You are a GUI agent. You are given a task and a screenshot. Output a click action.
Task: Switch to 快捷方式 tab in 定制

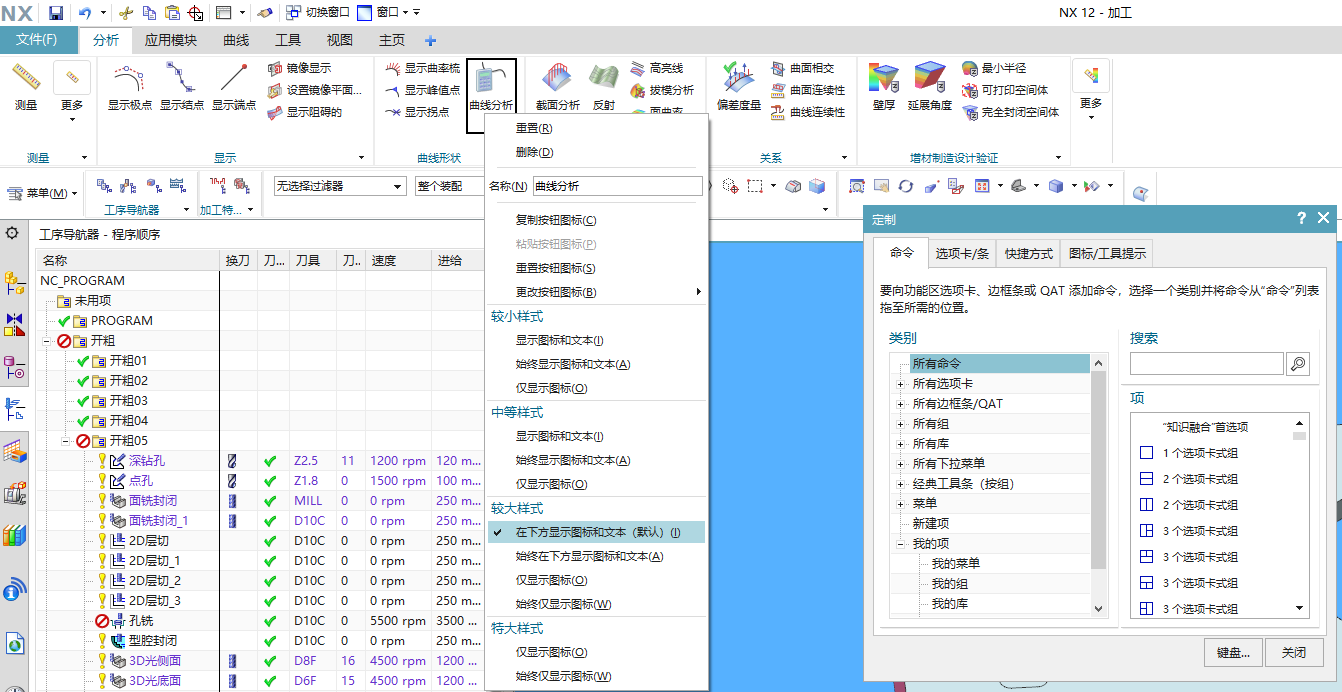[1029, 253]
